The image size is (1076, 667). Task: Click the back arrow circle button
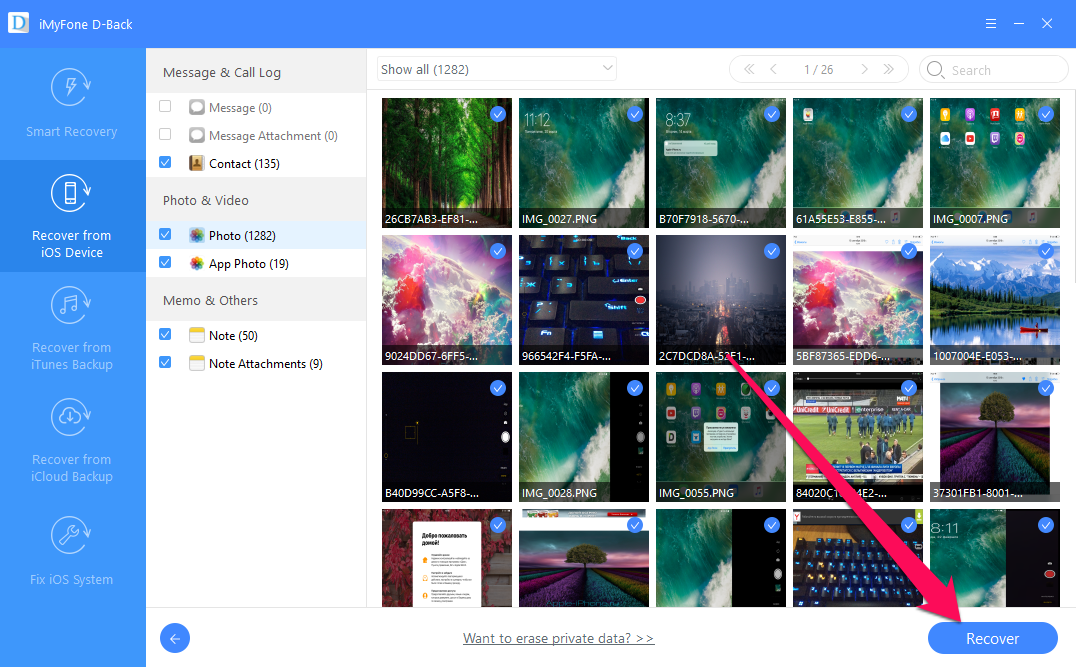point(175,638)
